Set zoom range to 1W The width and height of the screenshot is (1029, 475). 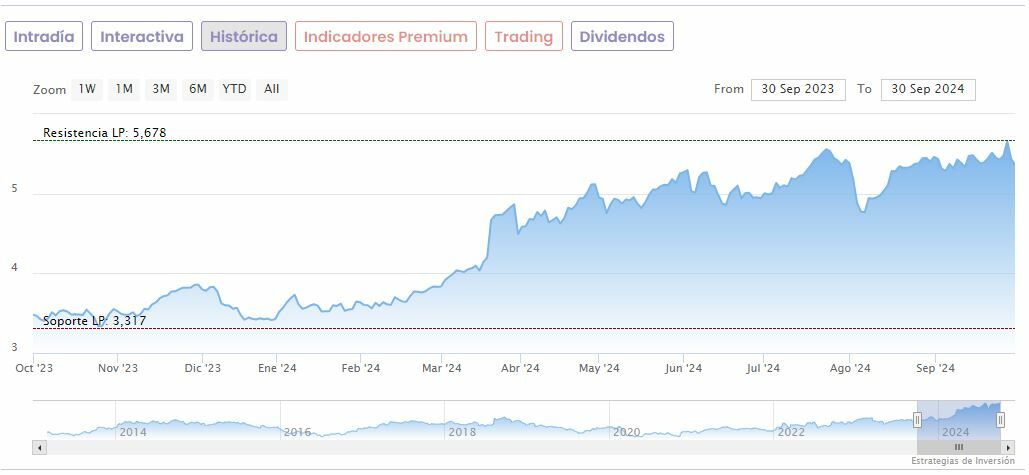click(x=88, y=89)
